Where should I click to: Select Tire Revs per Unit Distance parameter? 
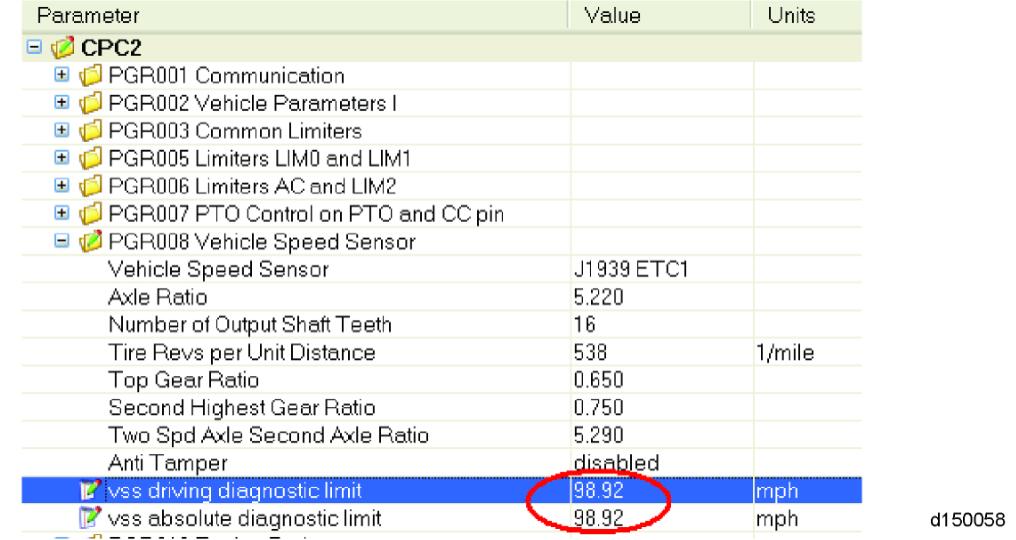[242, 352]
